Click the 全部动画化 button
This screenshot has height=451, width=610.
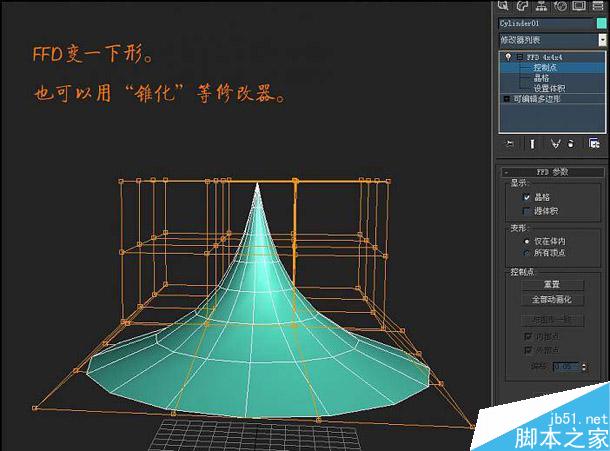pyautogui.click(x=552, y=300)
